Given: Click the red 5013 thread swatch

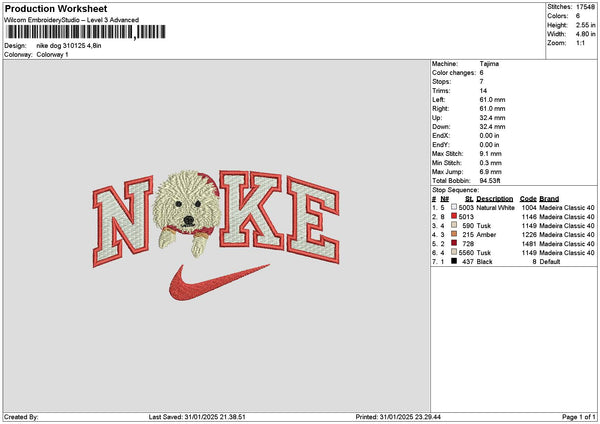Looking at the screenshot, I should [454, 217].
